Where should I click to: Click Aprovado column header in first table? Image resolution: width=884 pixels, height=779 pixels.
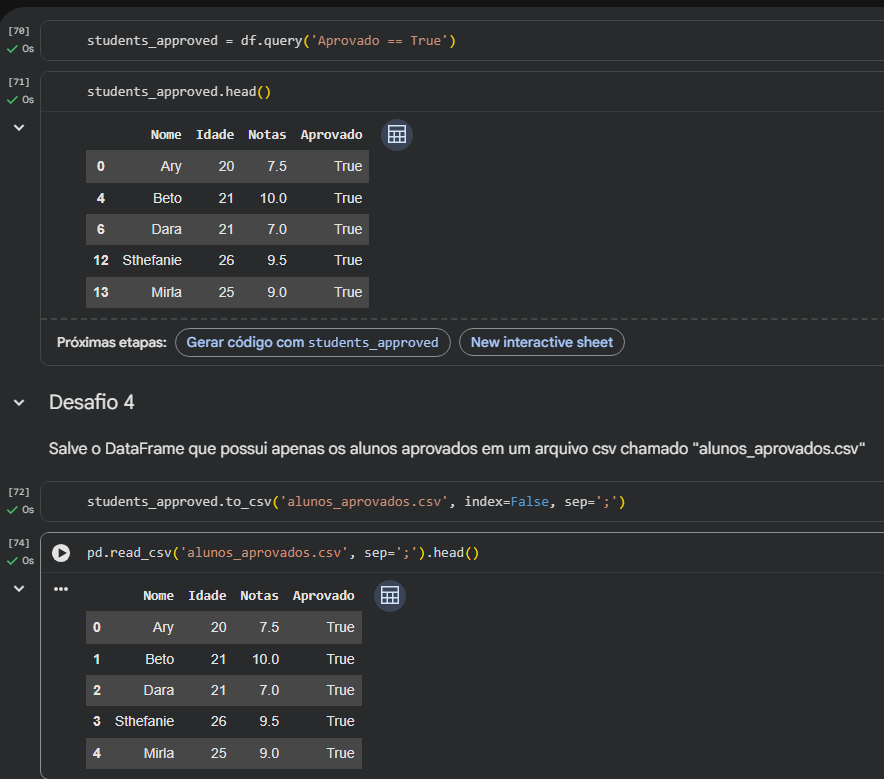tap(332, 135)
